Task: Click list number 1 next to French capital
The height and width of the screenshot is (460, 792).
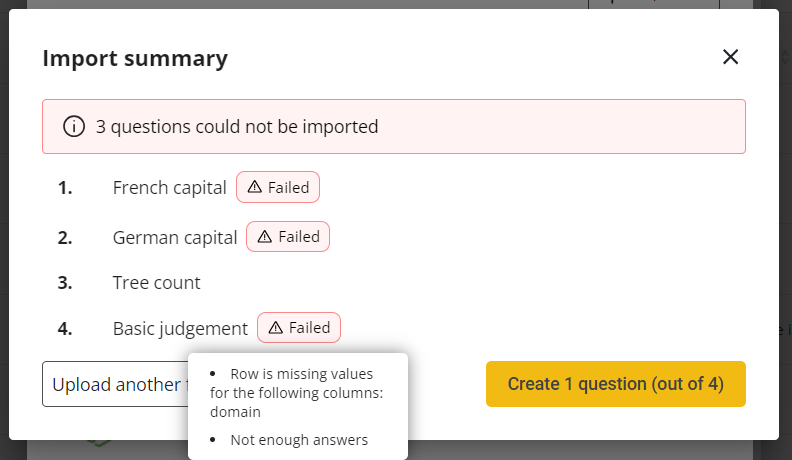Action: coord(65,187)
